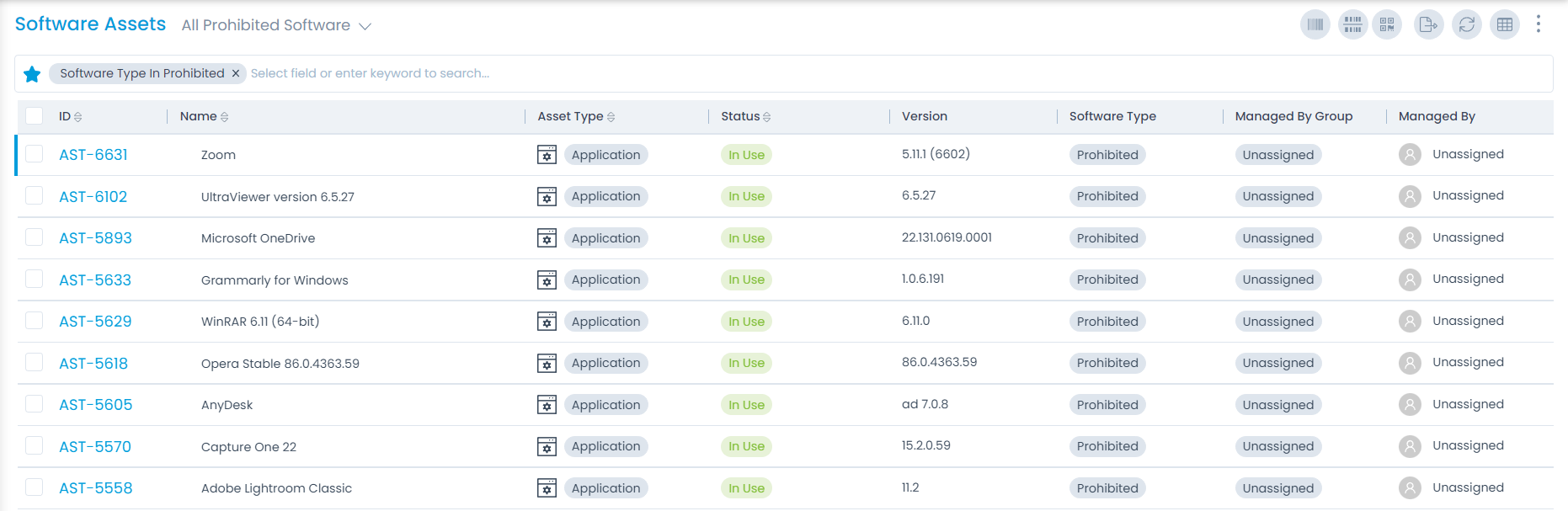Open asset AST-5558 link
Image resolution: width=1568 pixels, height=511 pixels.
click(x=96, y=488)
